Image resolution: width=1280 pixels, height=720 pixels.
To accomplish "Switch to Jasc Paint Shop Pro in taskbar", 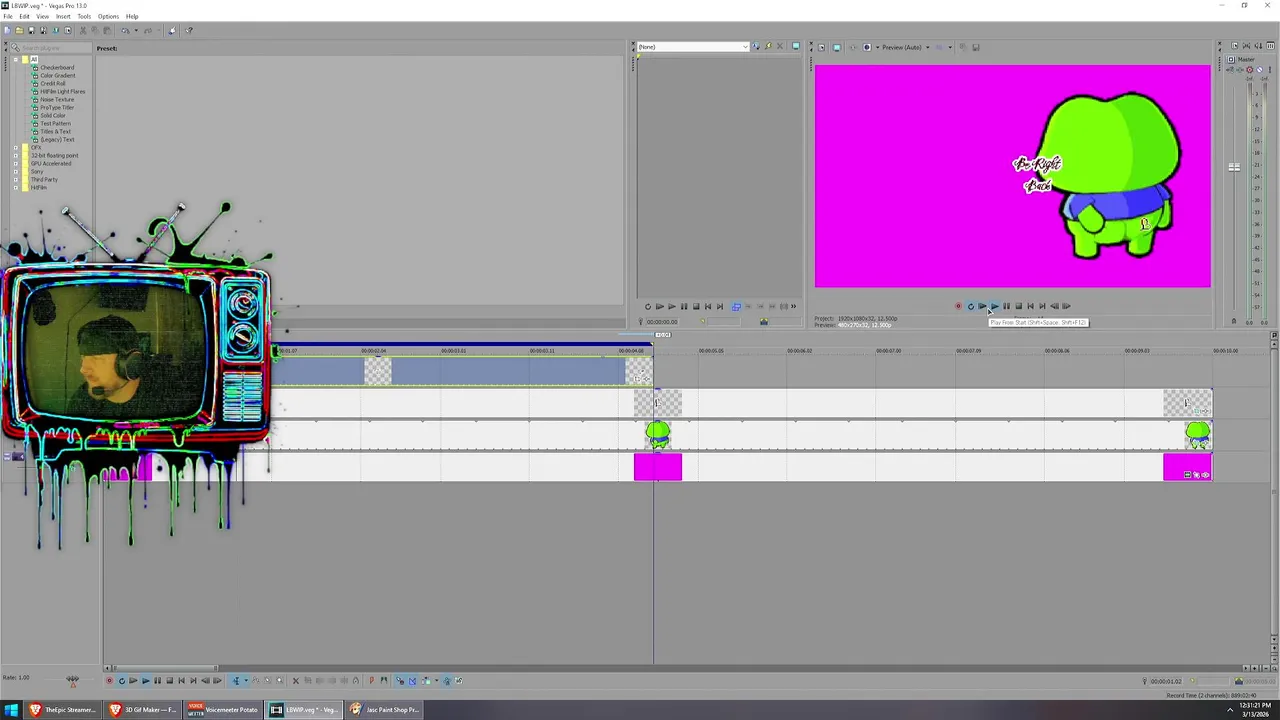I will 385,710.
